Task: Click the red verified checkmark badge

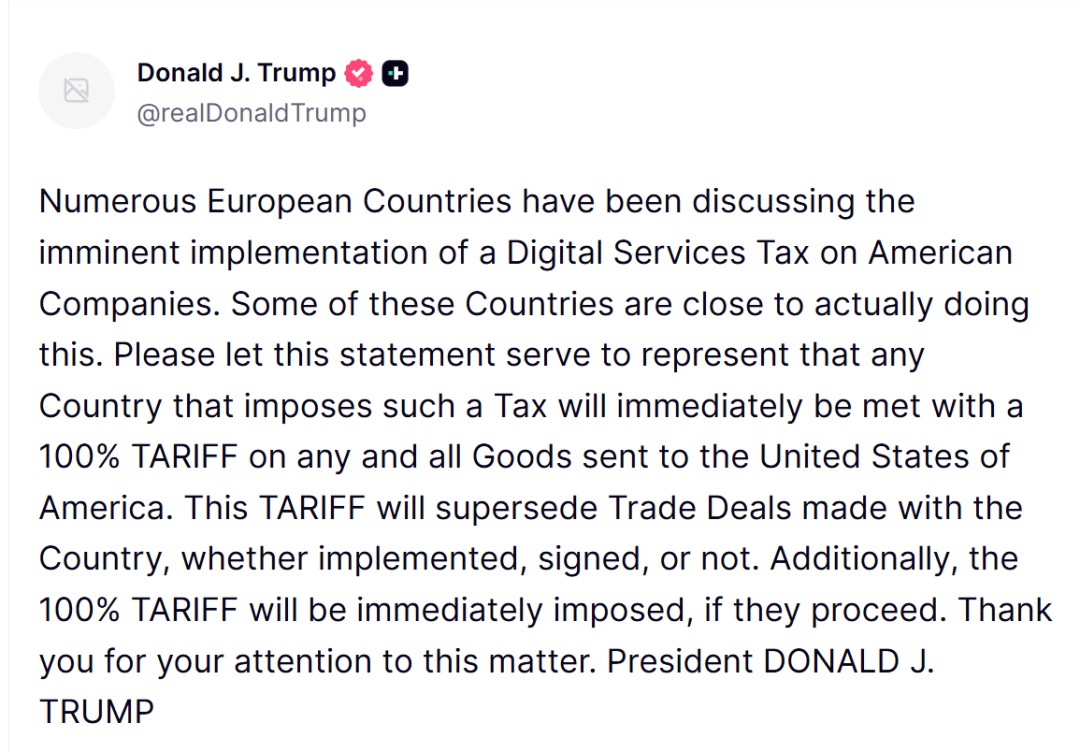Action: (358, 73)
